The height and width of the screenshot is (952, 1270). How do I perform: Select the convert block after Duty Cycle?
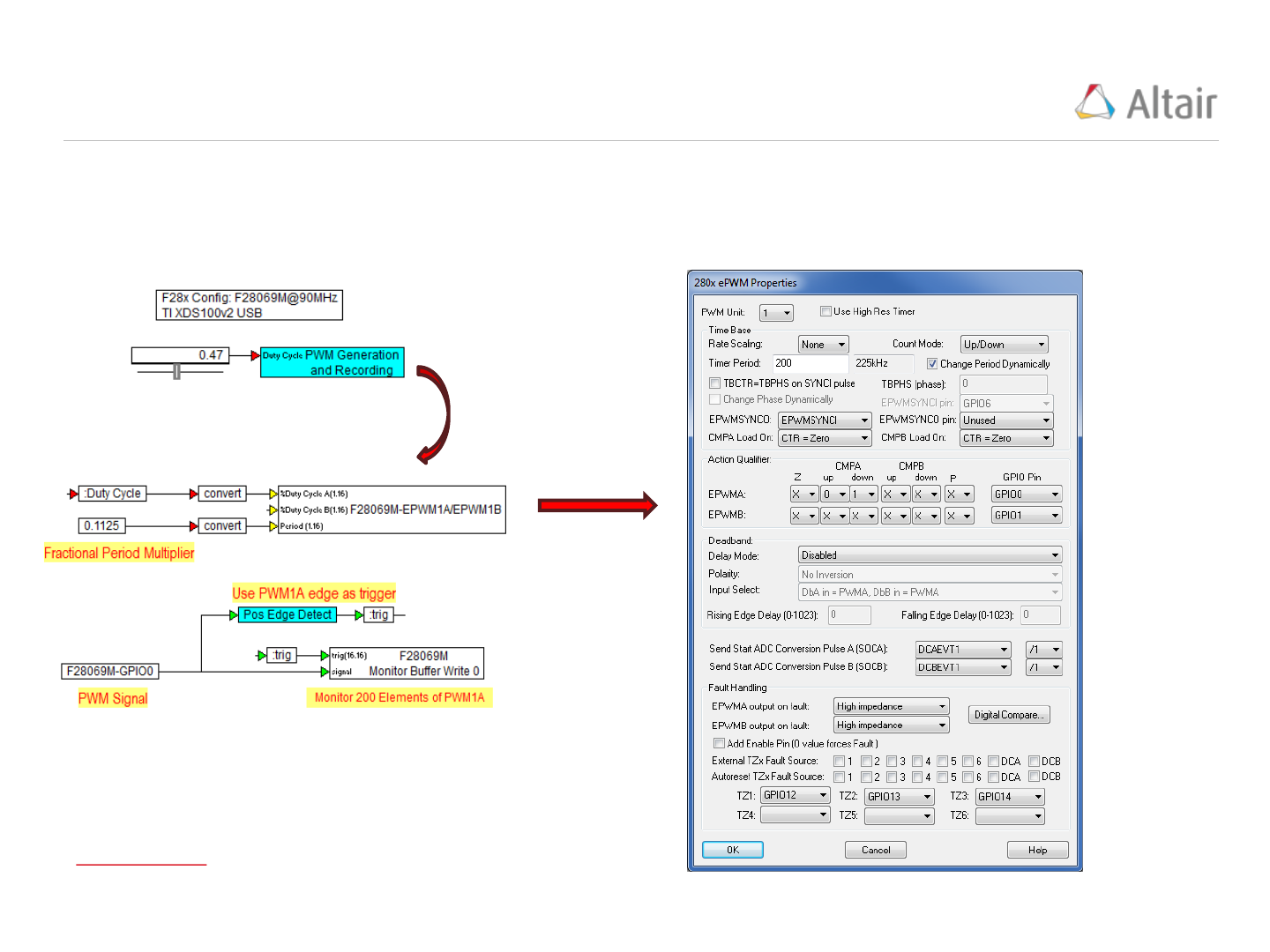(222, 494)
